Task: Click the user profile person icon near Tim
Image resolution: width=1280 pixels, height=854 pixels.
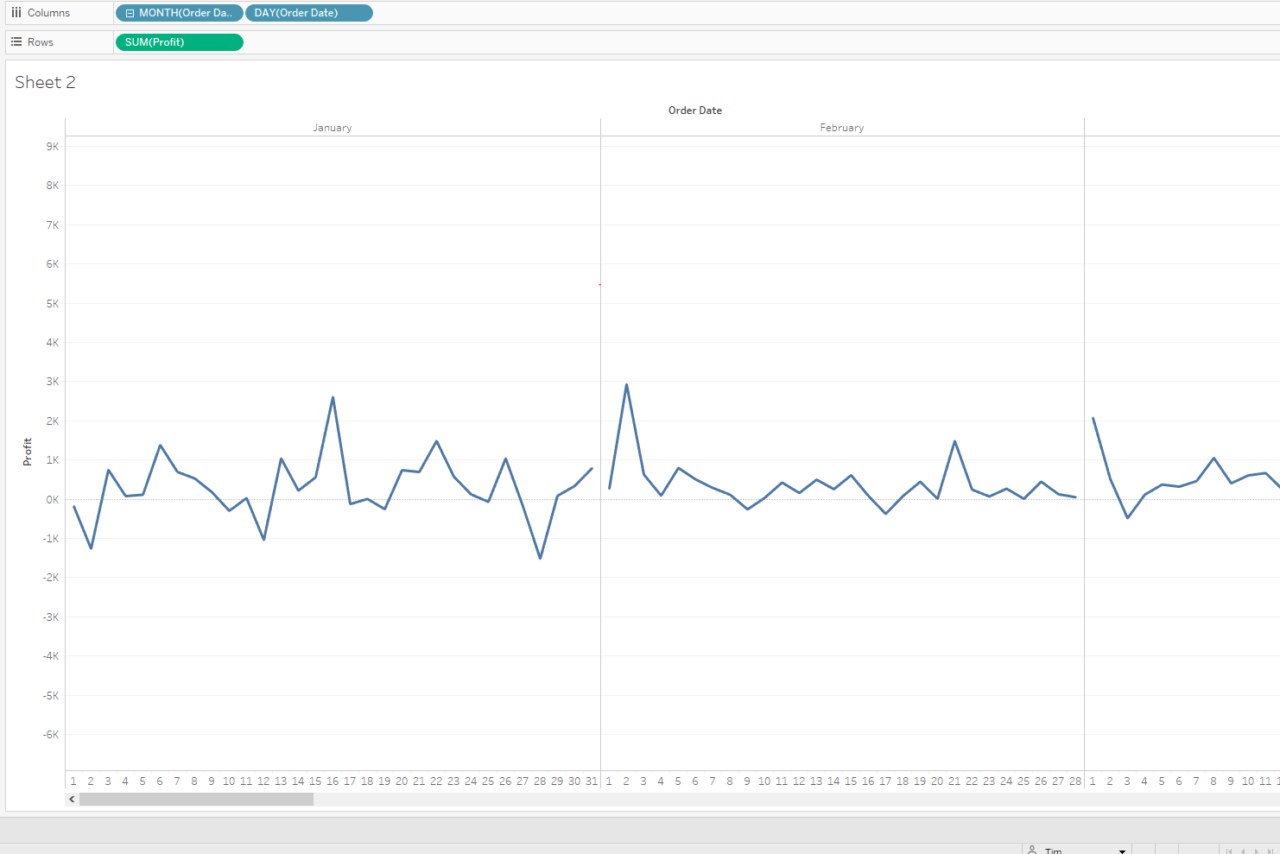Action: click(x=1033, y=850)
